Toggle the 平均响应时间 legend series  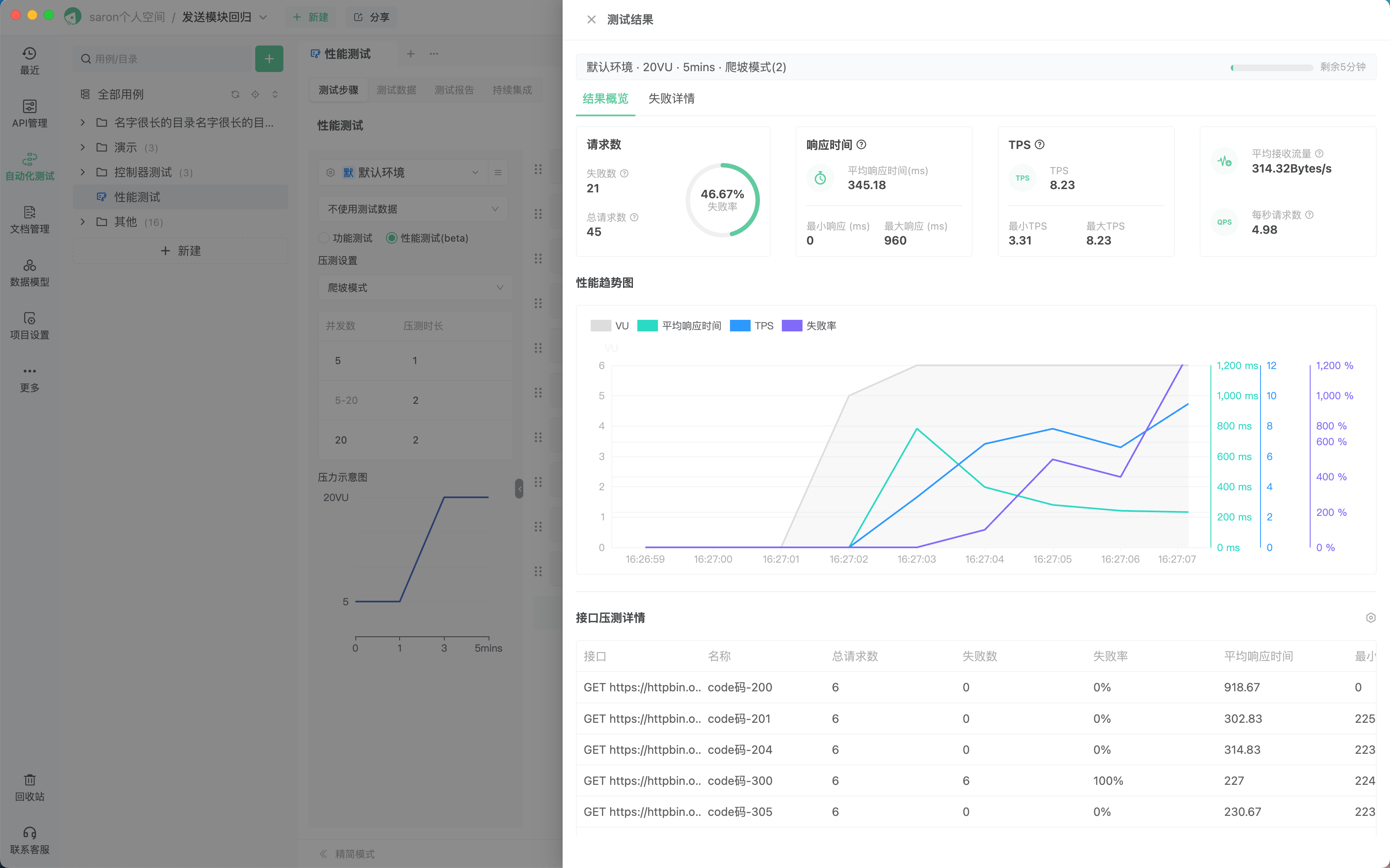coord(679,326)
